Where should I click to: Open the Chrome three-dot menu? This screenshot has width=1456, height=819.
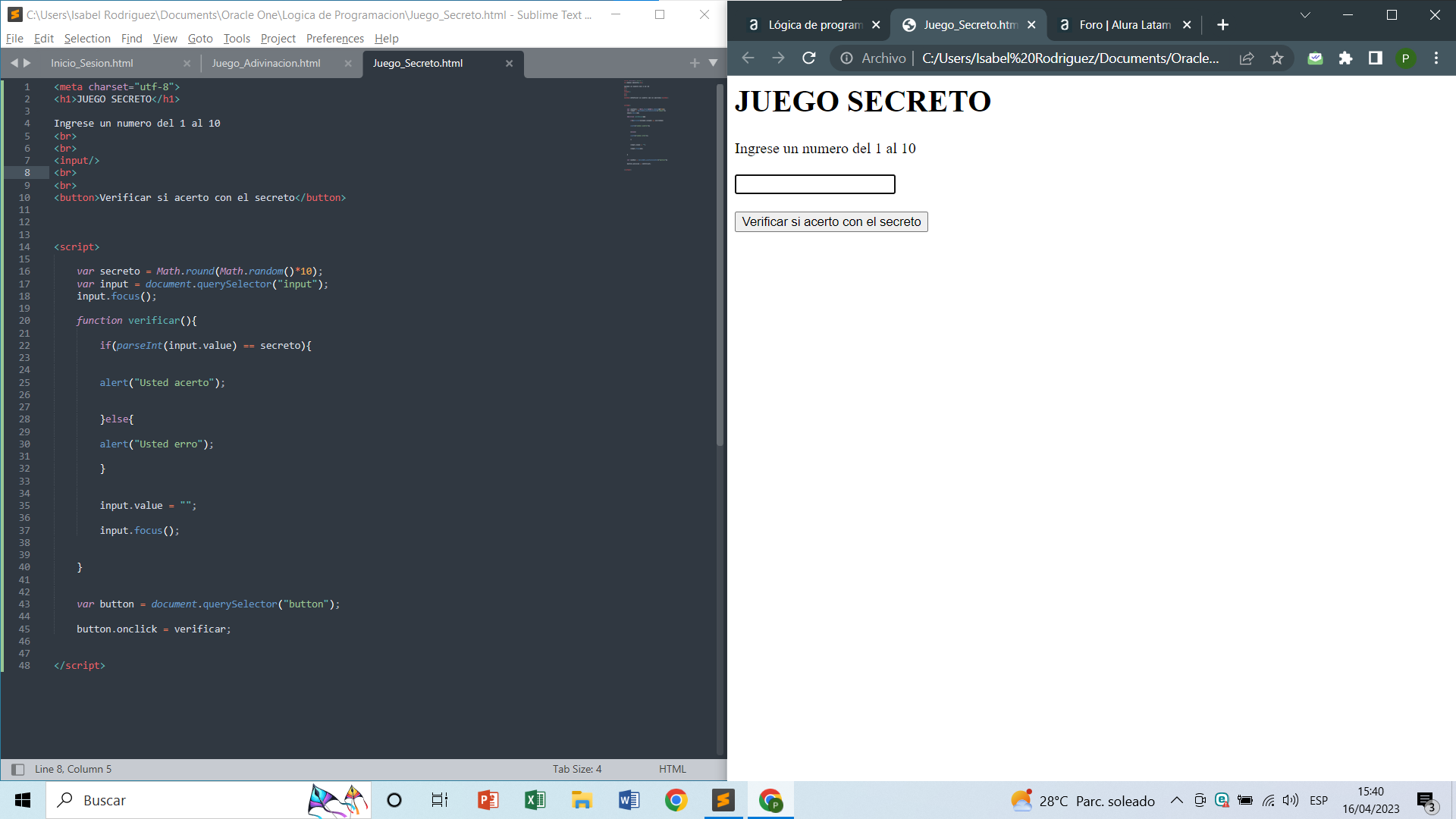point(1436,58)
